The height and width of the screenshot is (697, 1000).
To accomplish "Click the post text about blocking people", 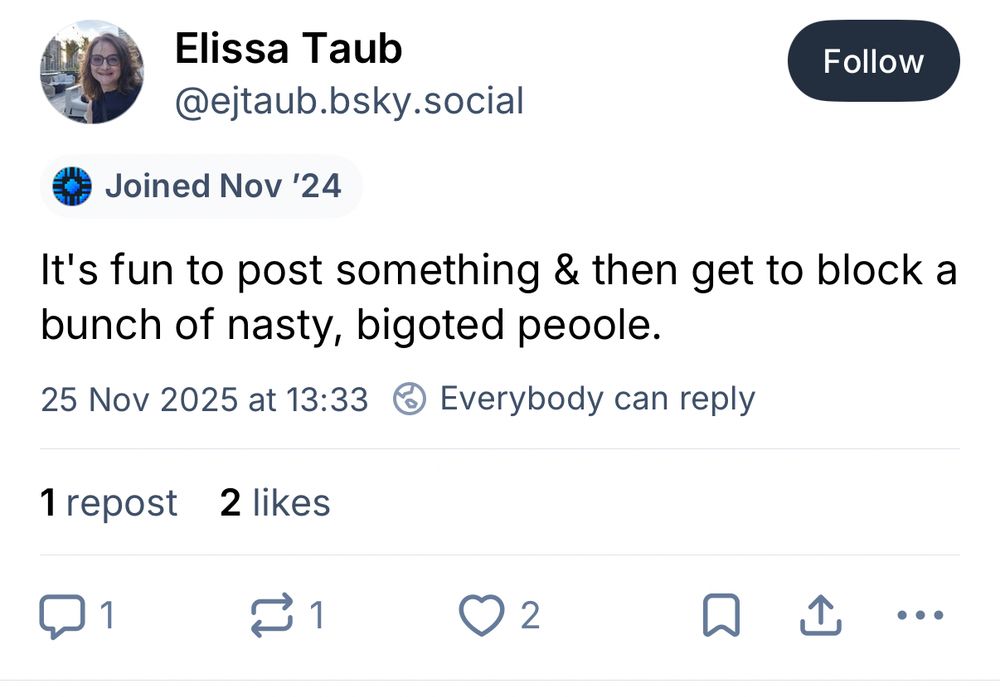I will point(498,298).
